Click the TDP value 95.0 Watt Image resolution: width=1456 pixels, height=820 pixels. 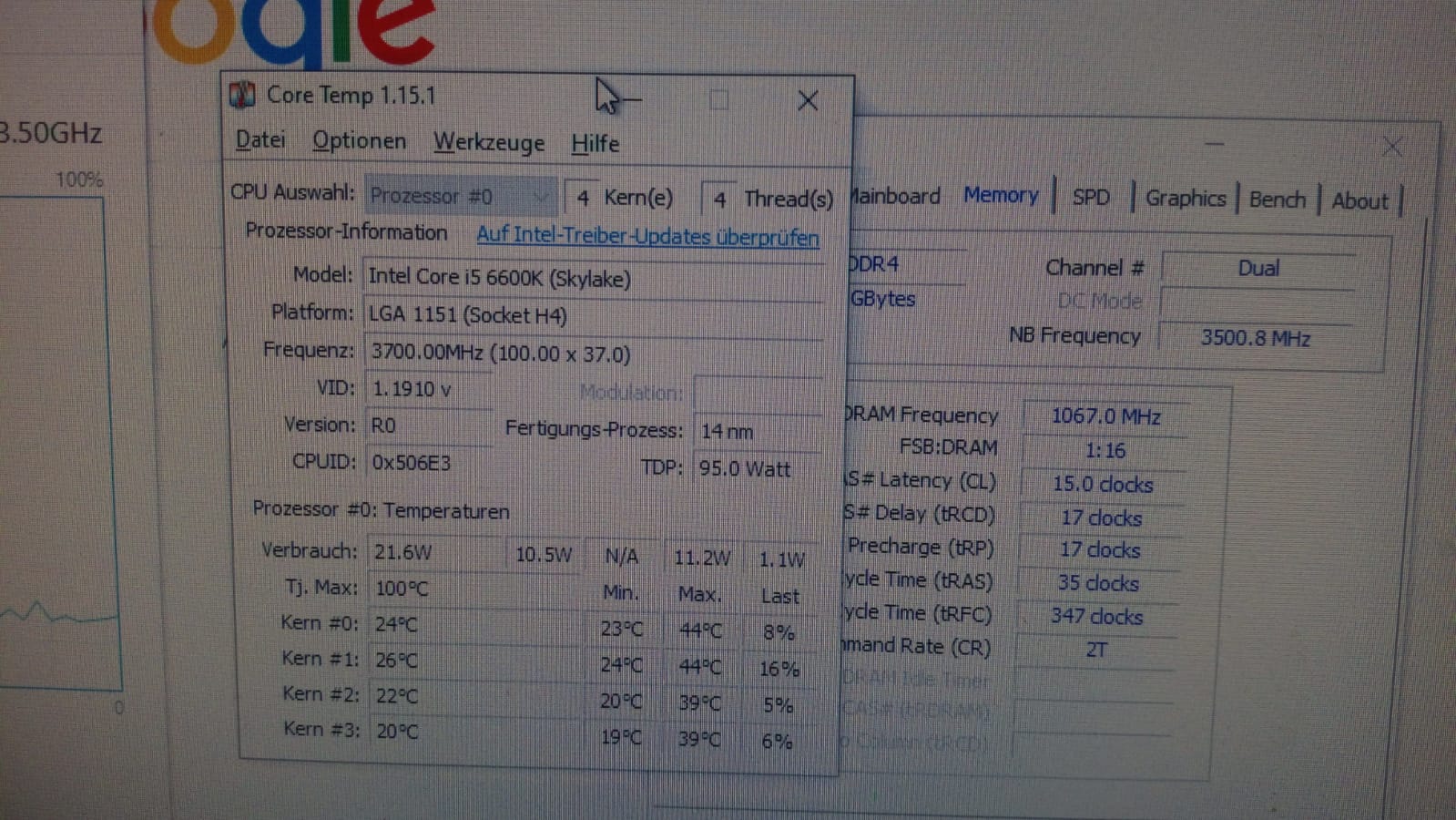click(759, 468)
